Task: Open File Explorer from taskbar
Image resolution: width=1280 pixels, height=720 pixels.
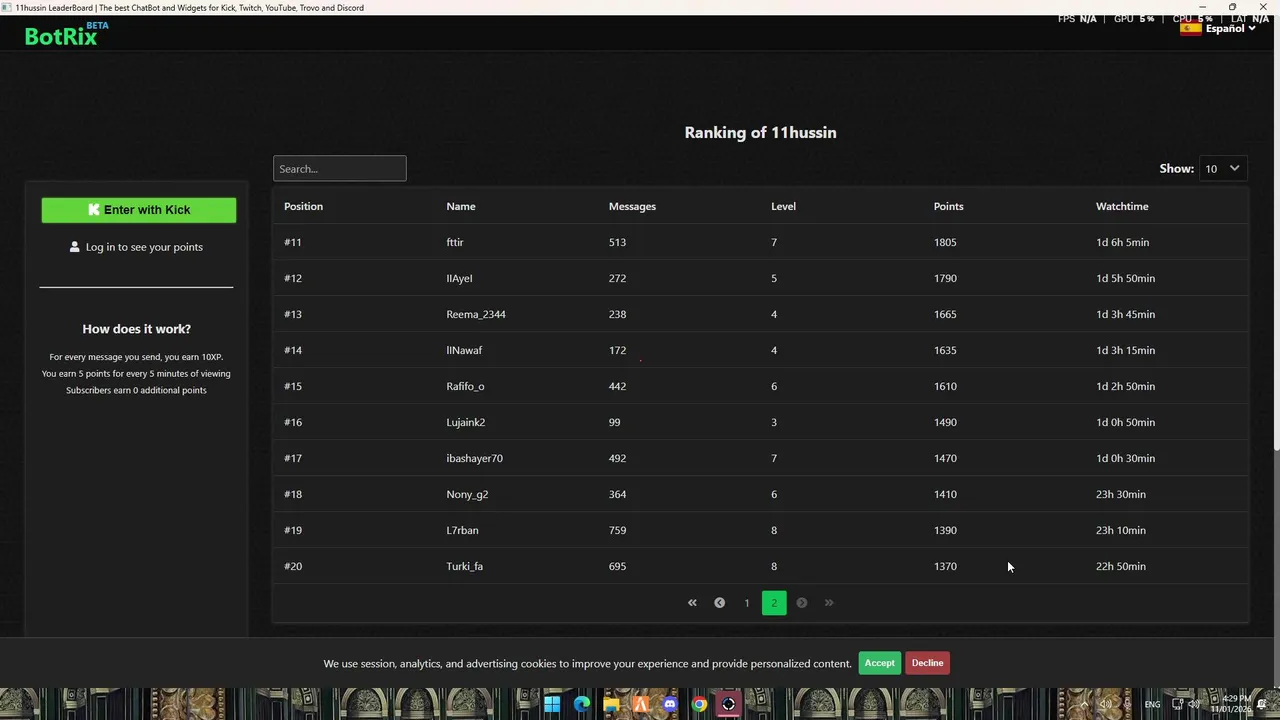Action: pos(611,704)
